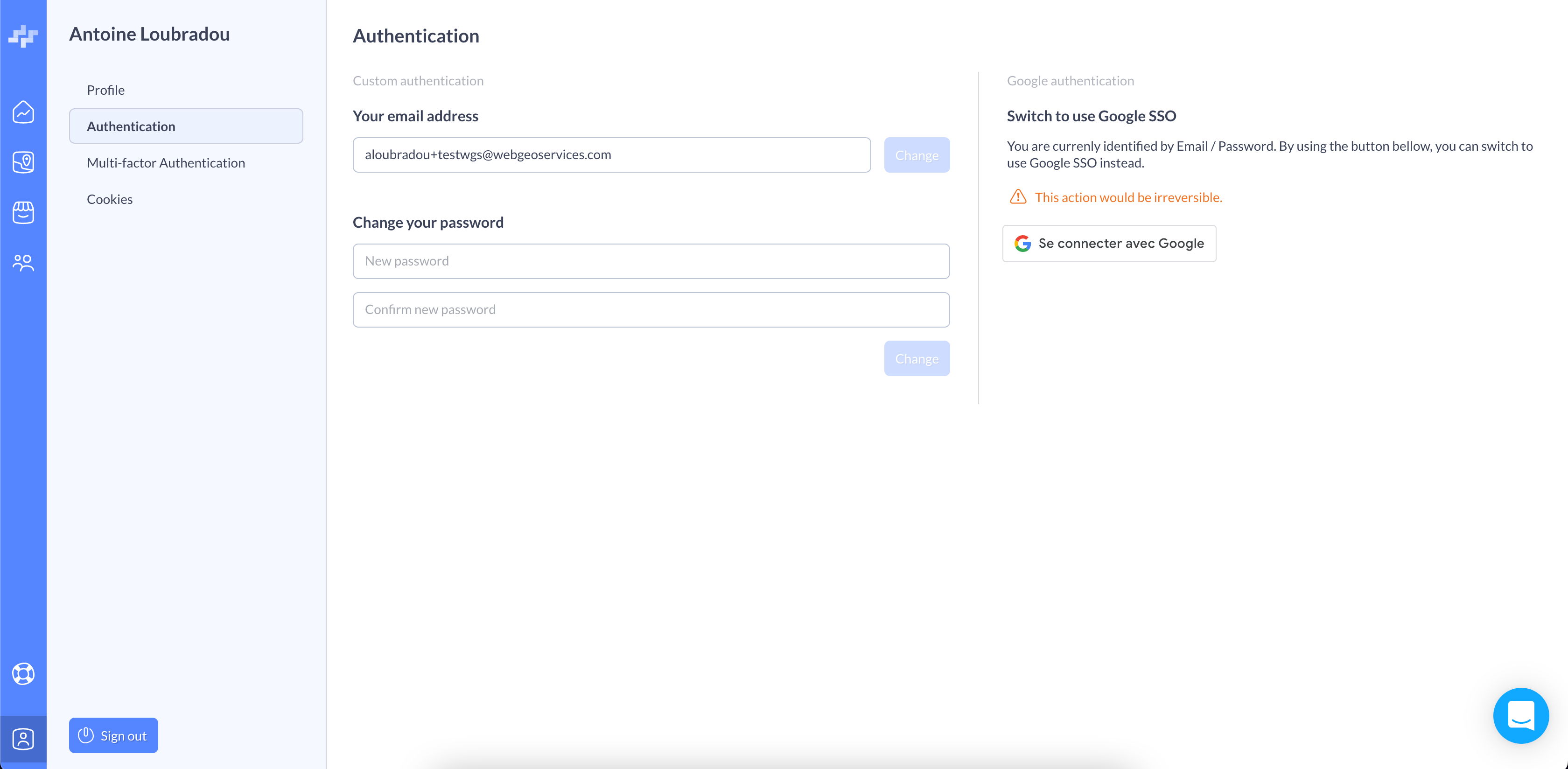Viewport: 1568px width, 769px height.
Task: Open the user account icon at the bottom
Action: 23,739
